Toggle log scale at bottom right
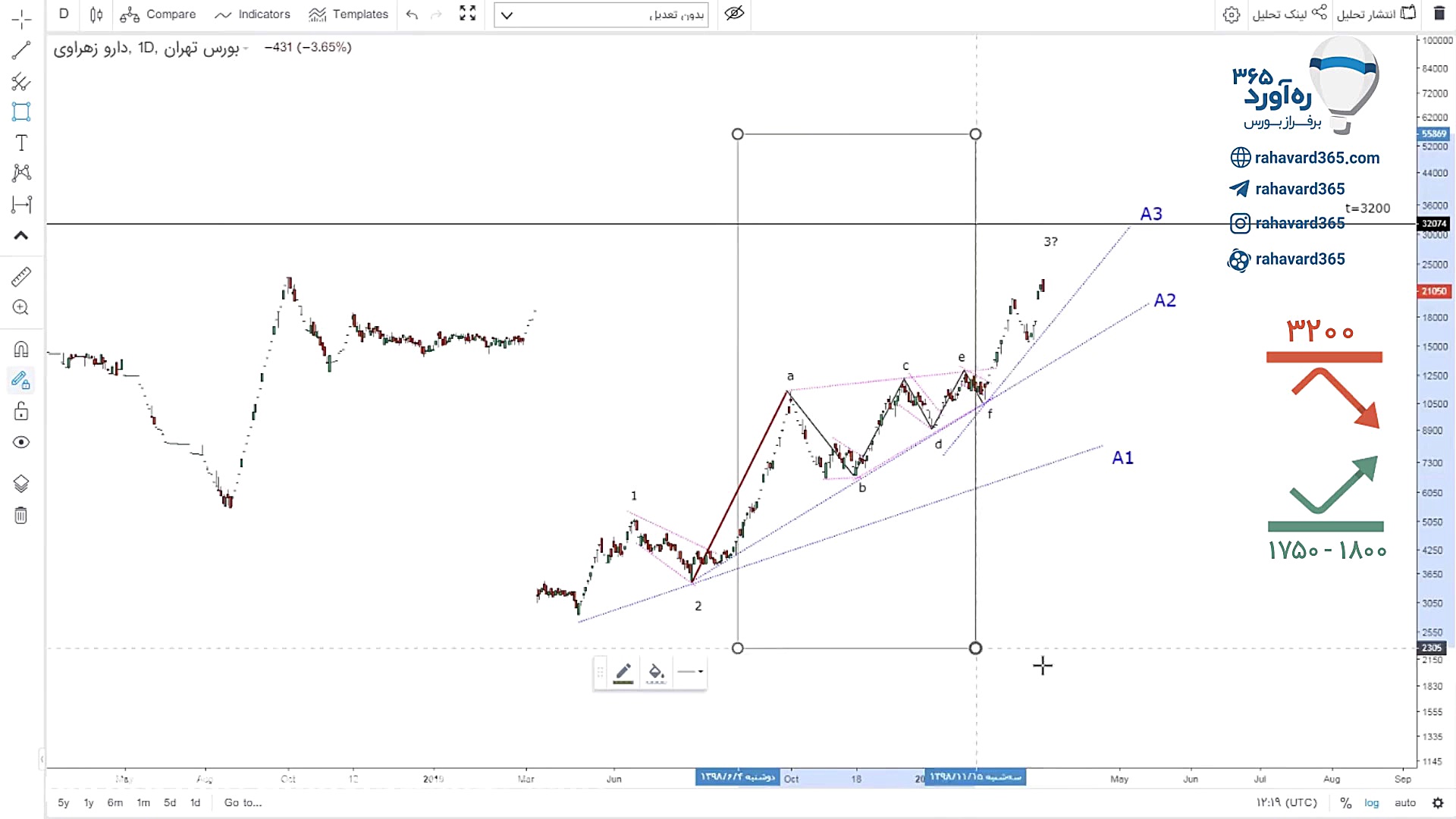The width and height of the screenshot is (1456, 819). pyautogui.click(x=1371, y=802)
